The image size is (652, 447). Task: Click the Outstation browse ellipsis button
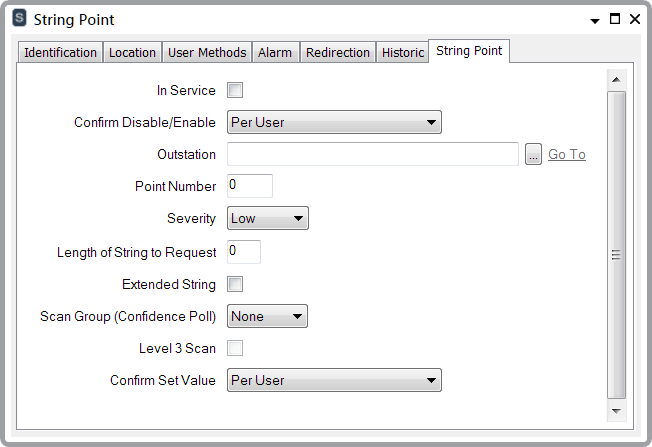click(x=534, y=154)
